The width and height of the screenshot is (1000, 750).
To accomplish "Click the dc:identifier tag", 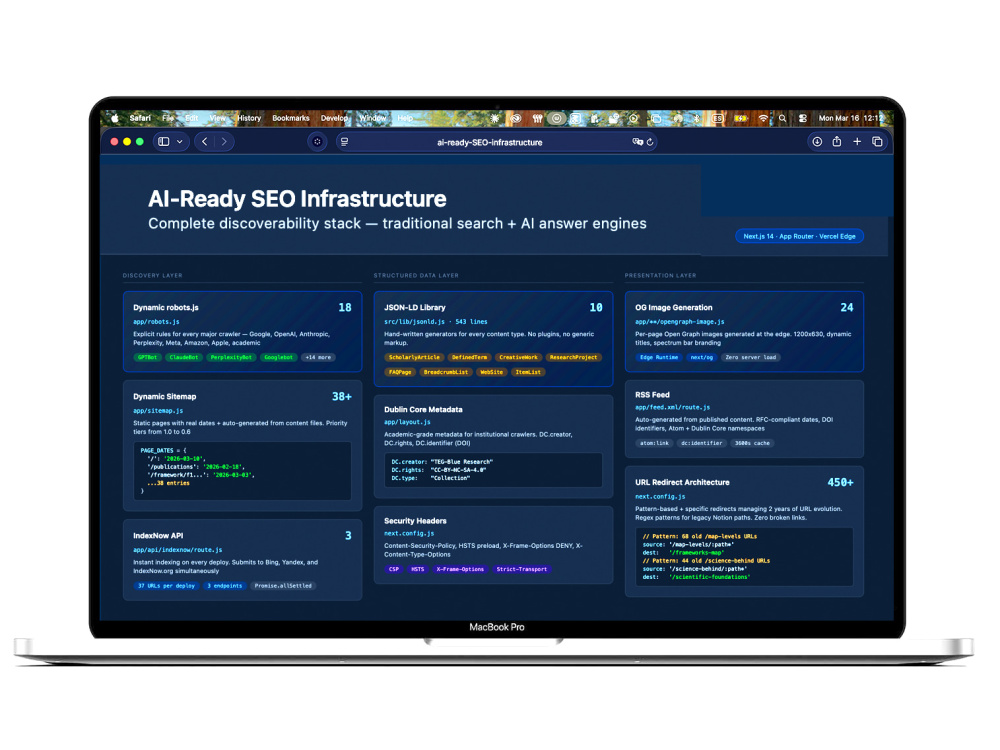I will [x=702, y=443].
